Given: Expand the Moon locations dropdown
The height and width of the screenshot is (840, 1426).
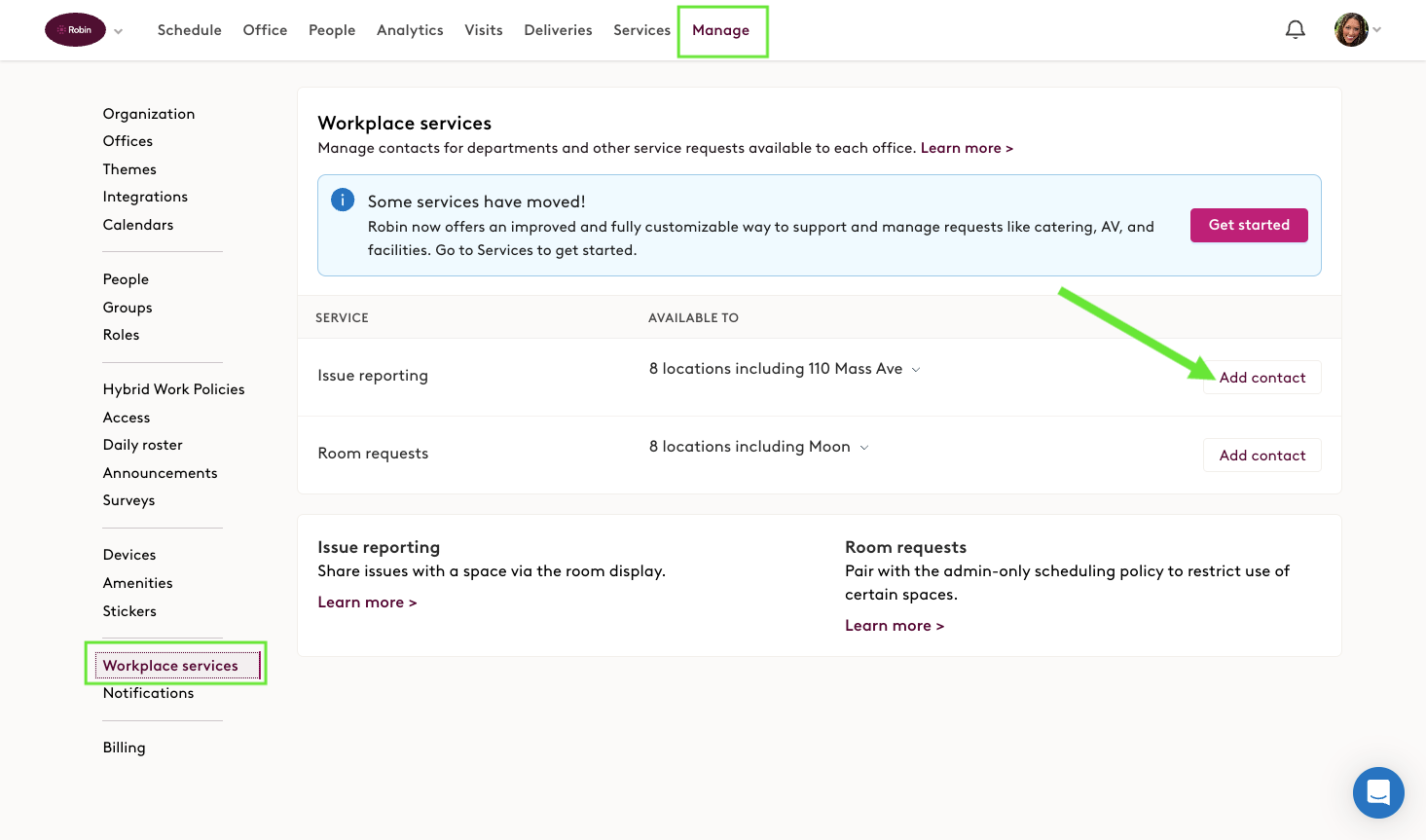Looking at the screenshot, I should pyautogui.click(x=759, y=447).
